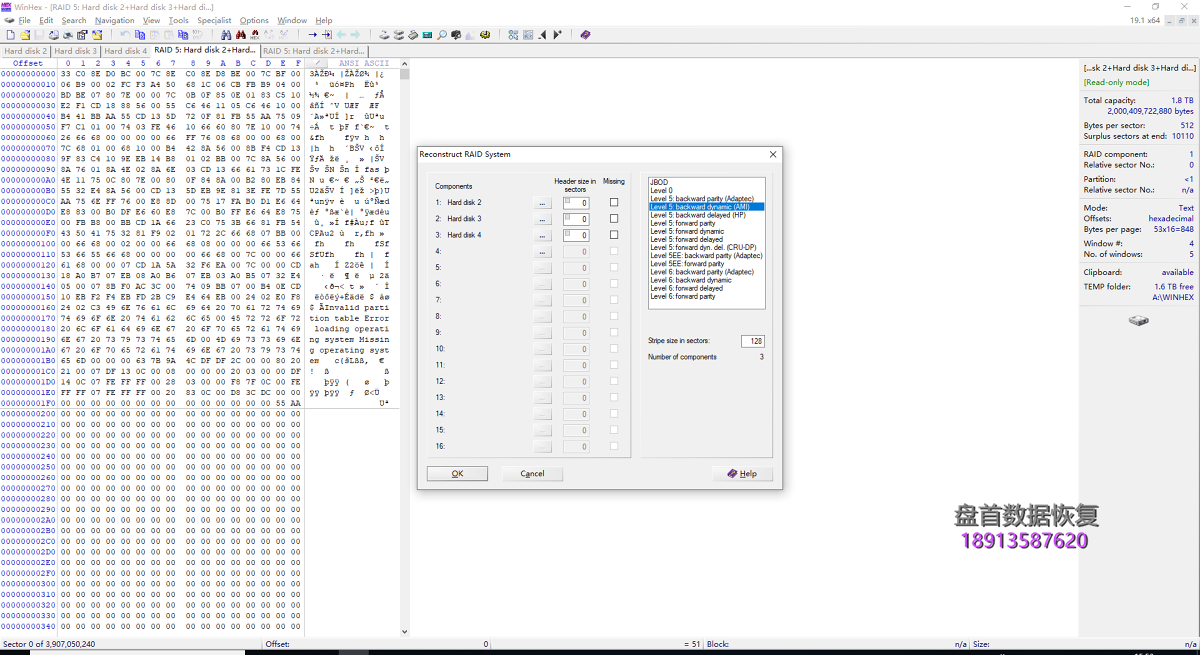
Task: Select Level 0 in RAID list
Action: coord(706,190)
